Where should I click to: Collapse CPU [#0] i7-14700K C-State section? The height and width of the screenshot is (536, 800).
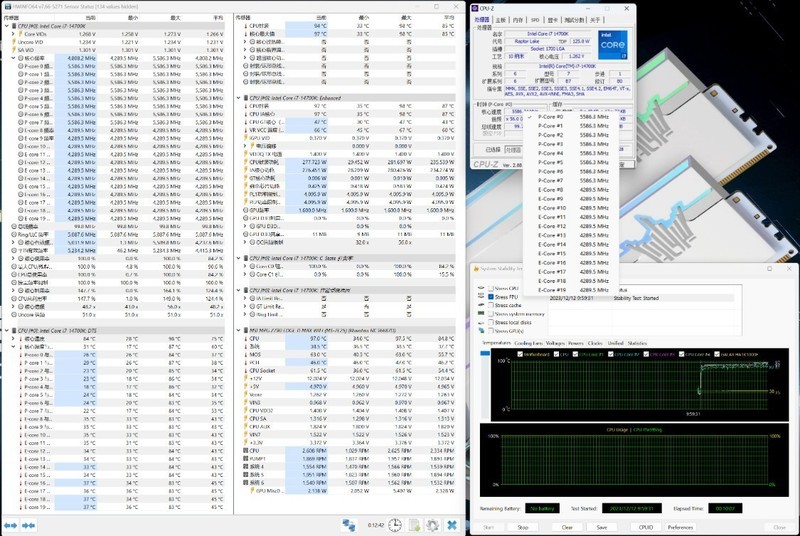pyautogui.click(x=239, y=258)
